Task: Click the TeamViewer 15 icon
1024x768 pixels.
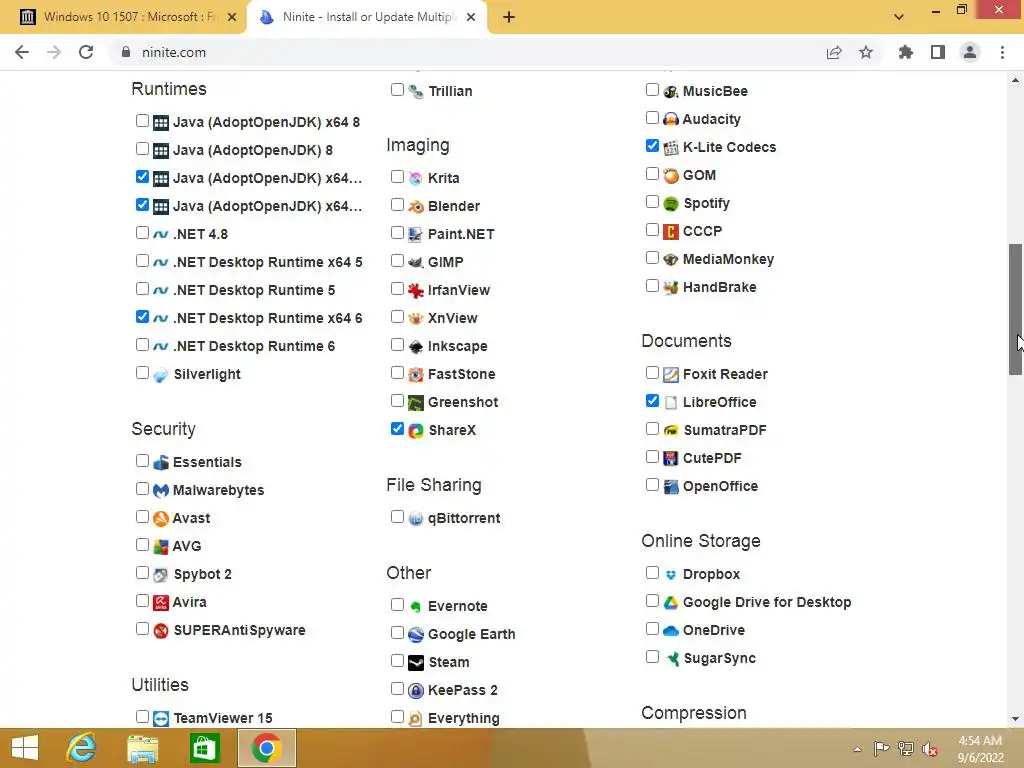Action: pos(161,719)
